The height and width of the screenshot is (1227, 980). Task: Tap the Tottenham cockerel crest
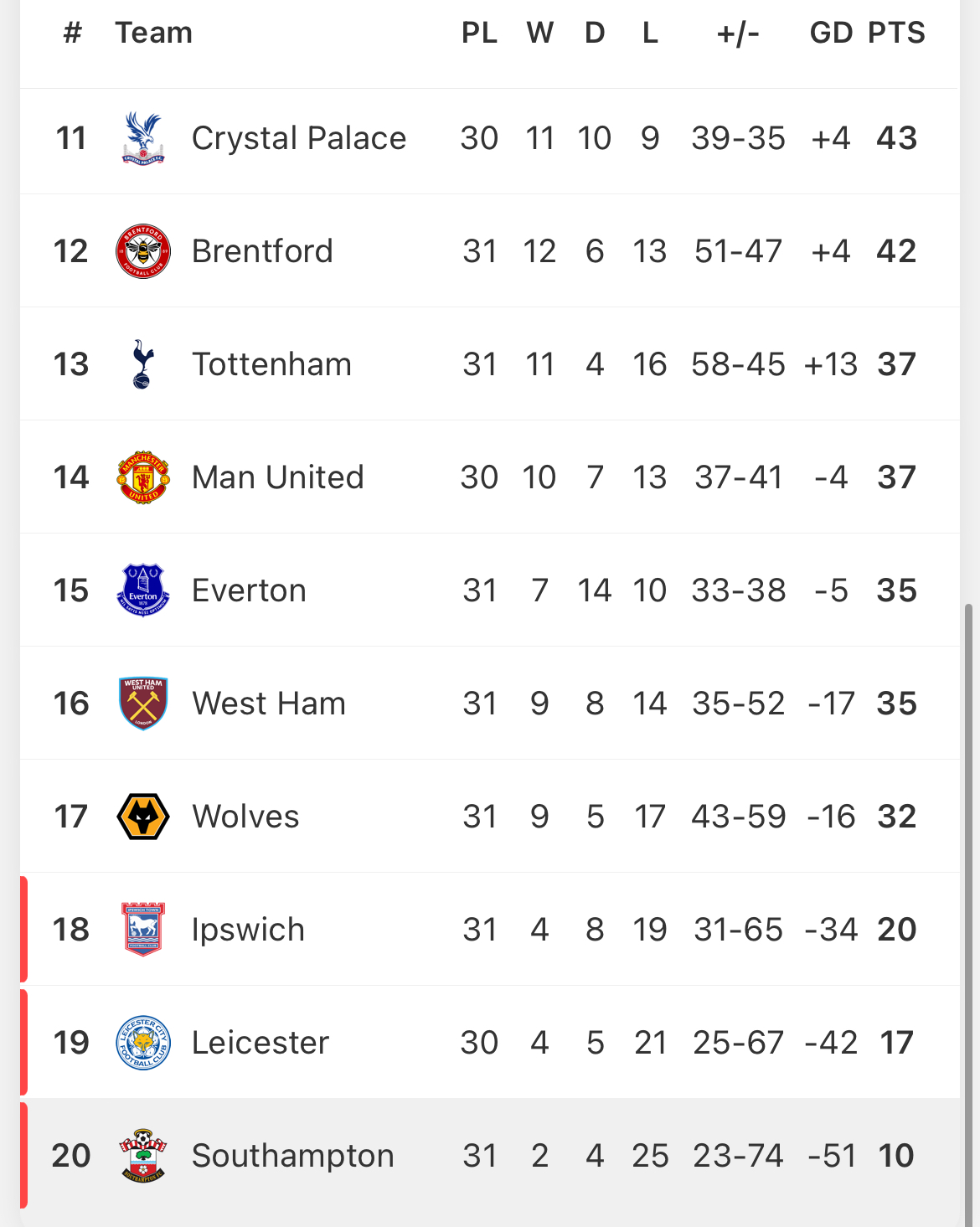(x=143, y=364)
